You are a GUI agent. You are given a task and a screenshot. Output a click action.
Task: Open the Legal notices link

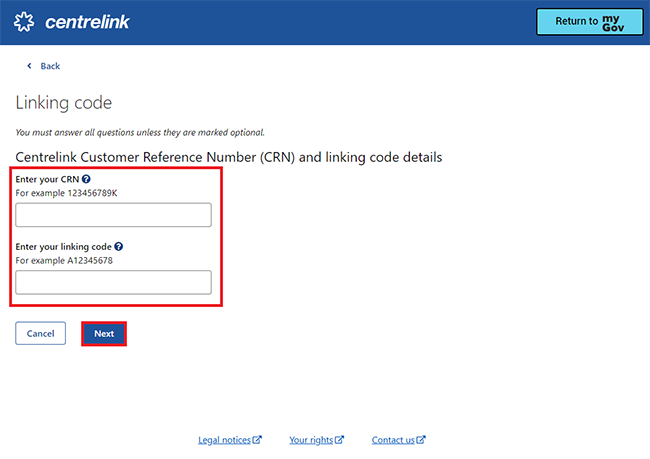tap(224, 440)
